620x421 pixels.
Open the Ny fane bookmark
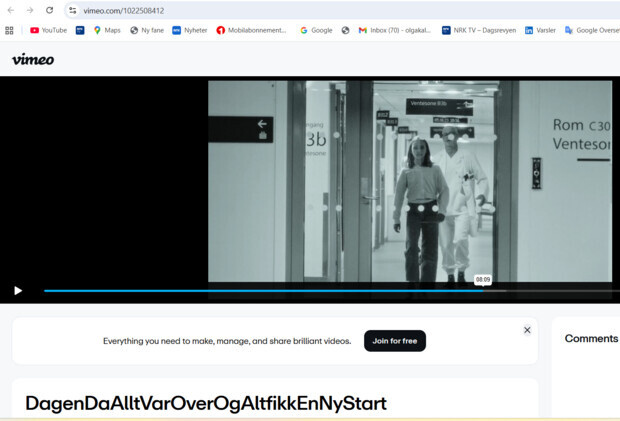(x=147, y=30)
